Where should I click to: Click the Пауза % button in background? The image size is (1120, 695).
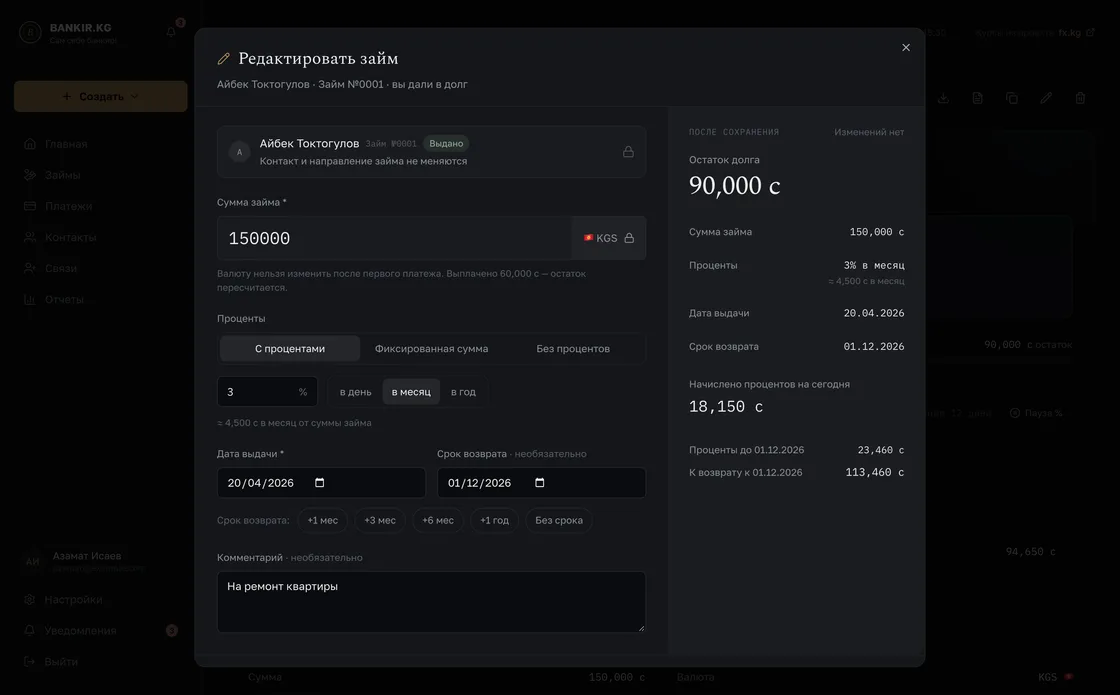tap(1036, 413)
